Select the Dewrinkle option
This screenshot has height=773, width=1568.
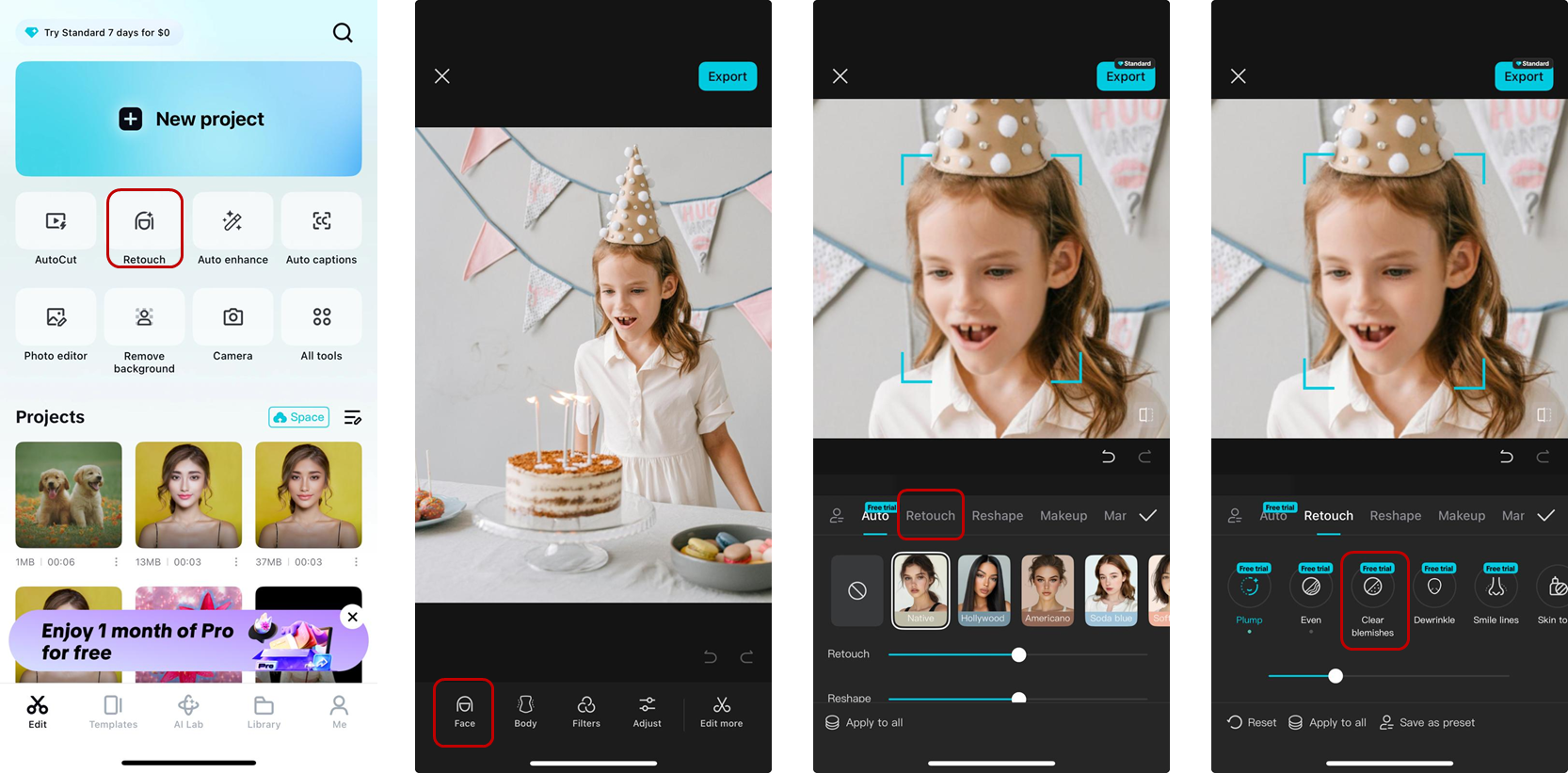pos(1433,596)
